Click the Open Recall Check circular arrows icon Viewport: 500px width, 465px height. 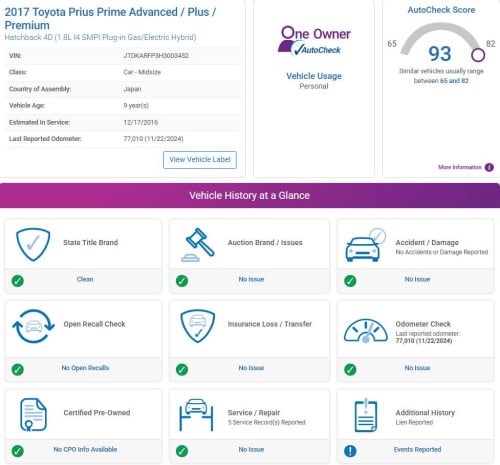click(x=33, y=326)
